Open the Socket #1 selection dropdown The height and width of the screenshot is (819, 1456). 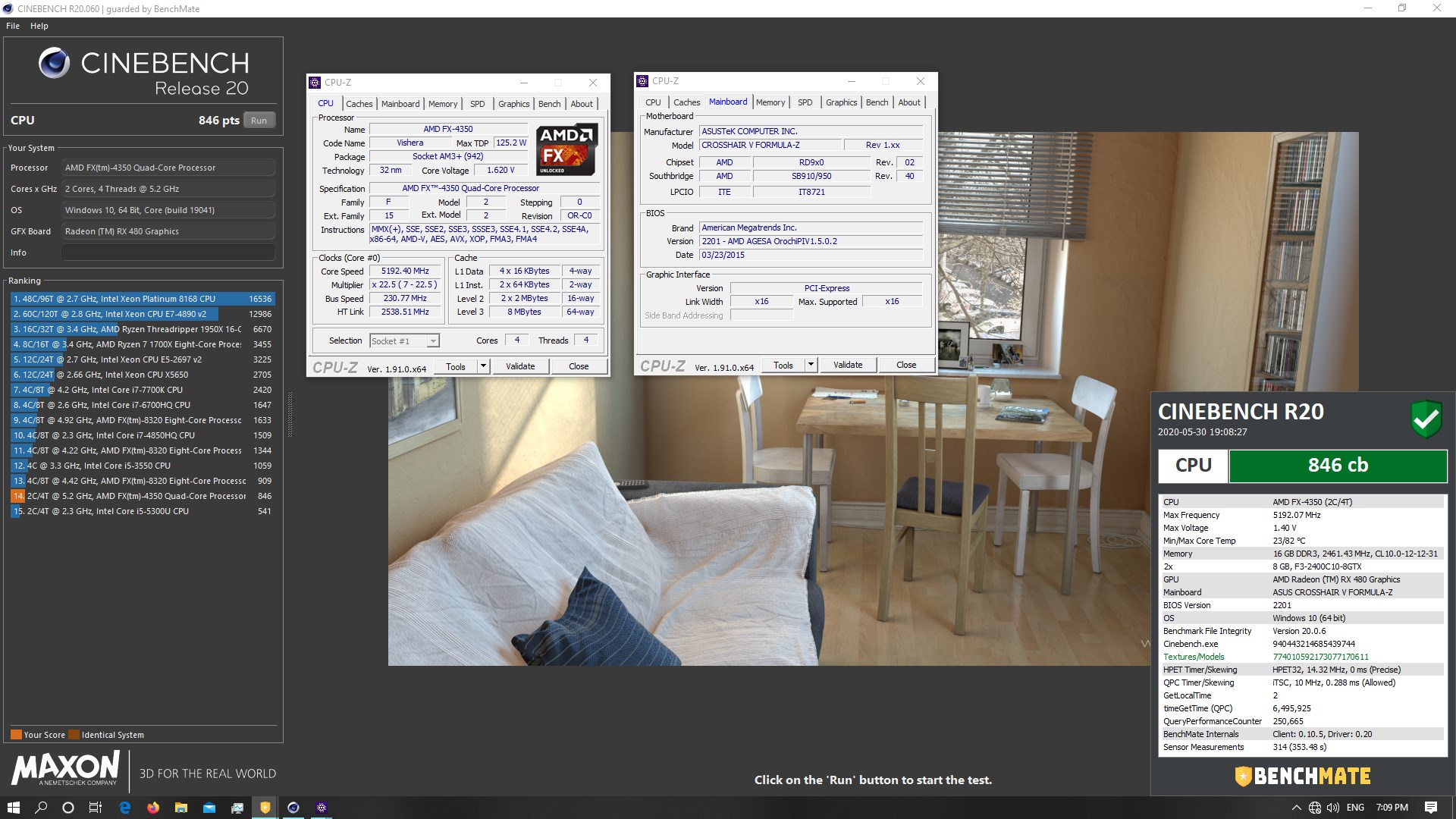tap(404, 341)
